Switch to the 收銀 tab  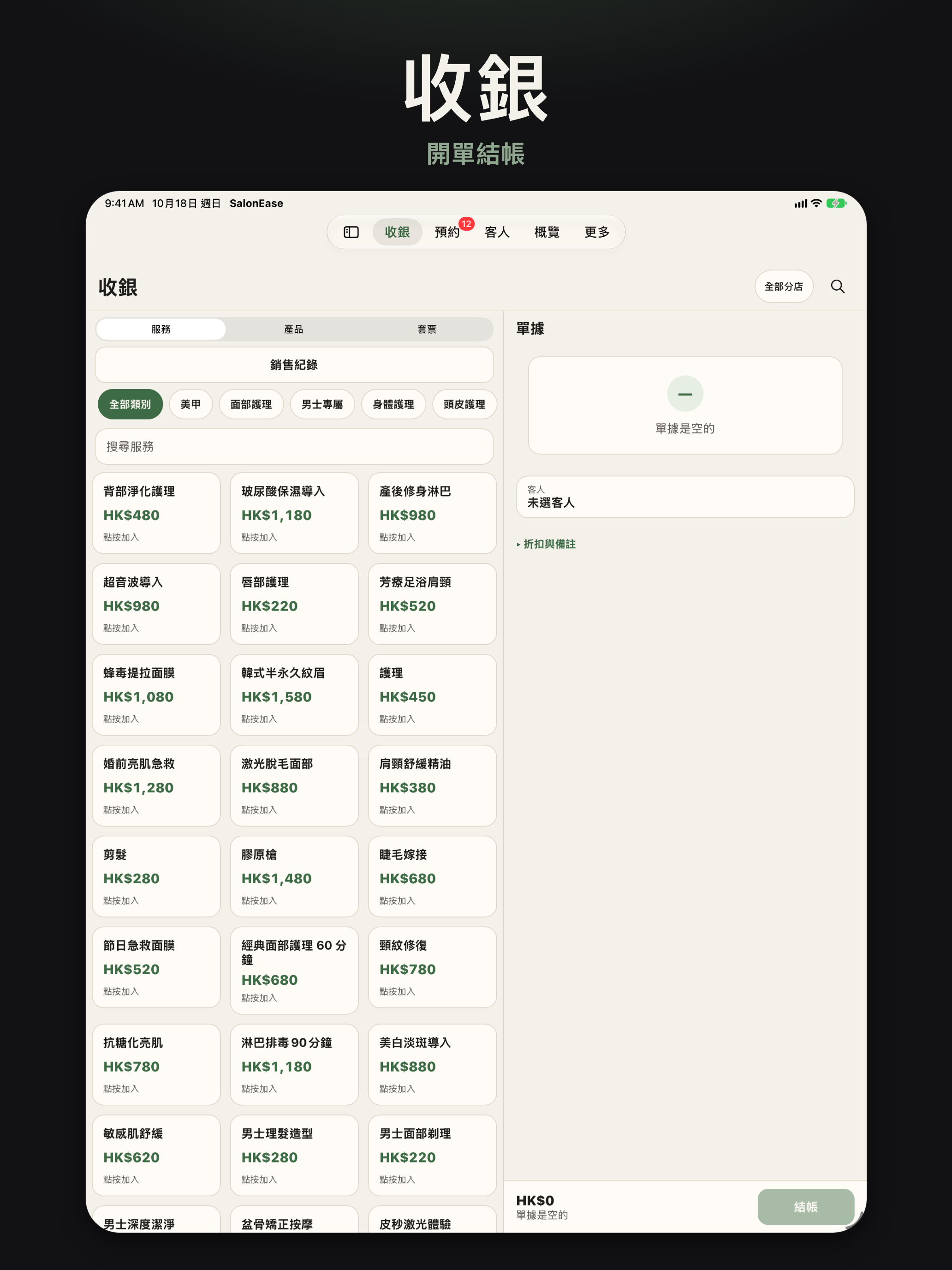[397, 232]
